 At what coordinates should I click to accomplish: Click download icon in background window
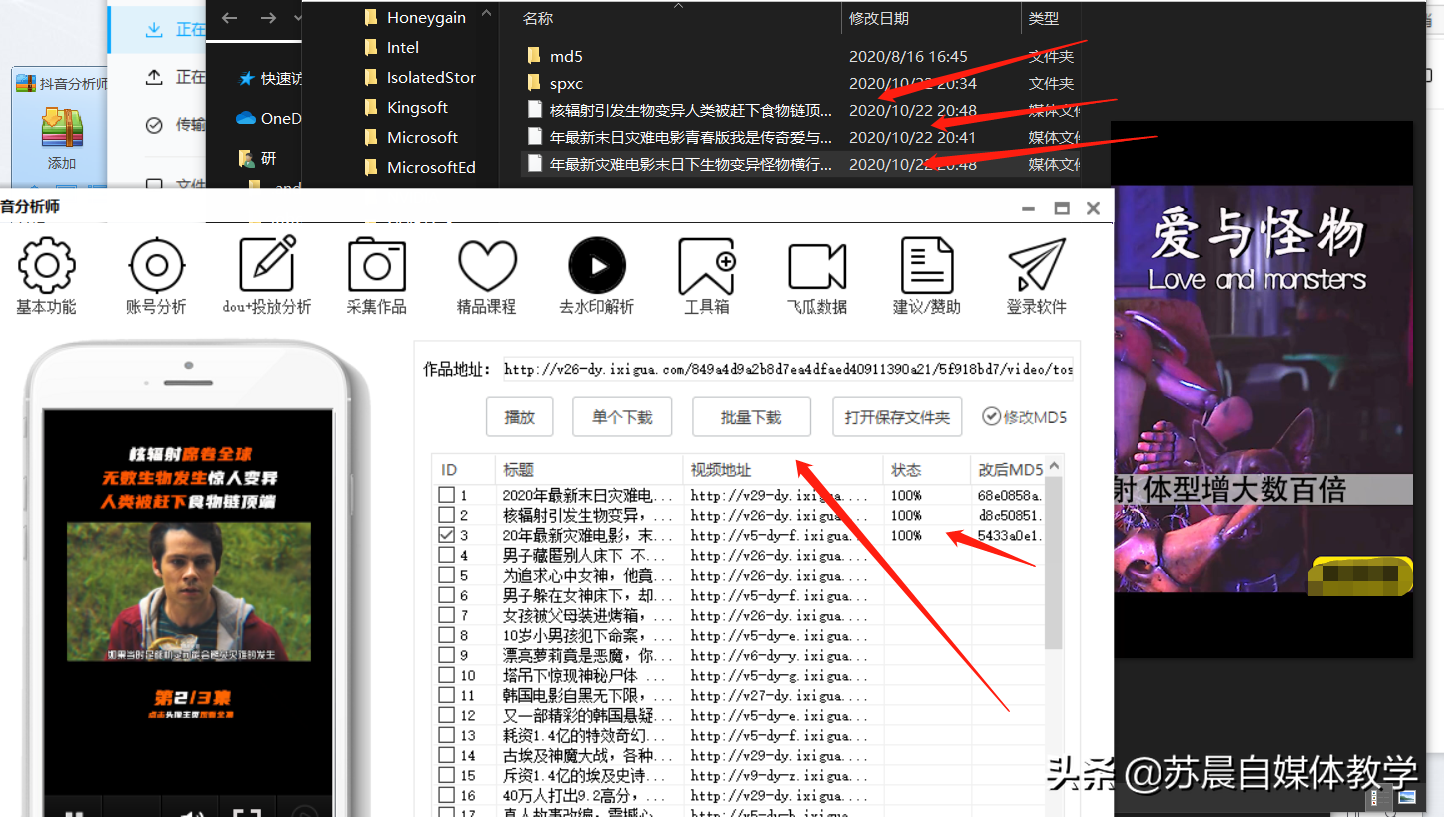pyautogui.click(x=154, y=30)
